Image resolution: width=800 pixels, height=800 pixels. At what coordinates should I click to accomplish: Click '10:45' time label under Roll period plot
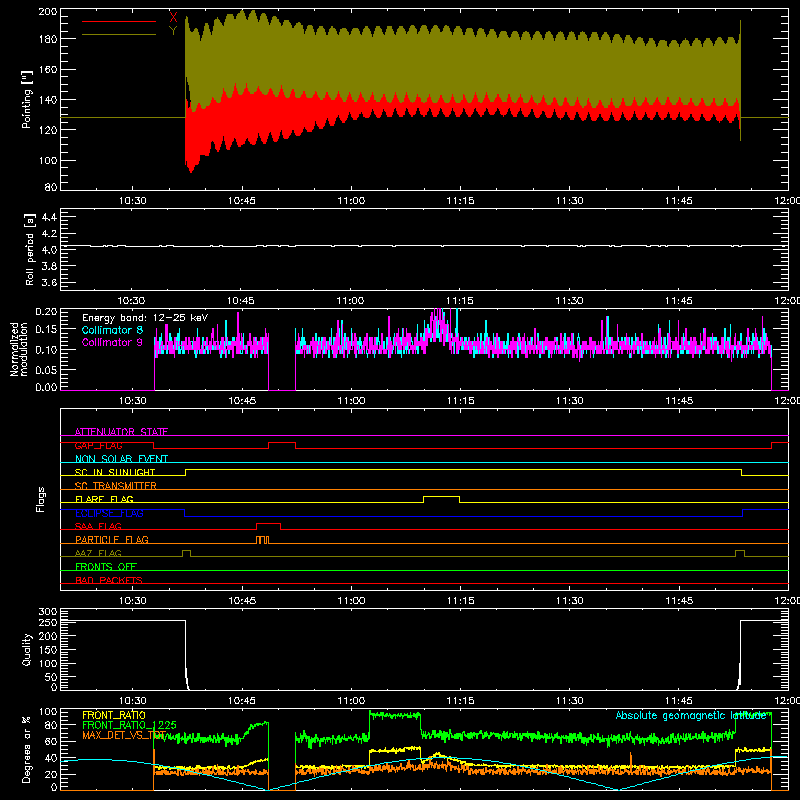pos(240,301)
